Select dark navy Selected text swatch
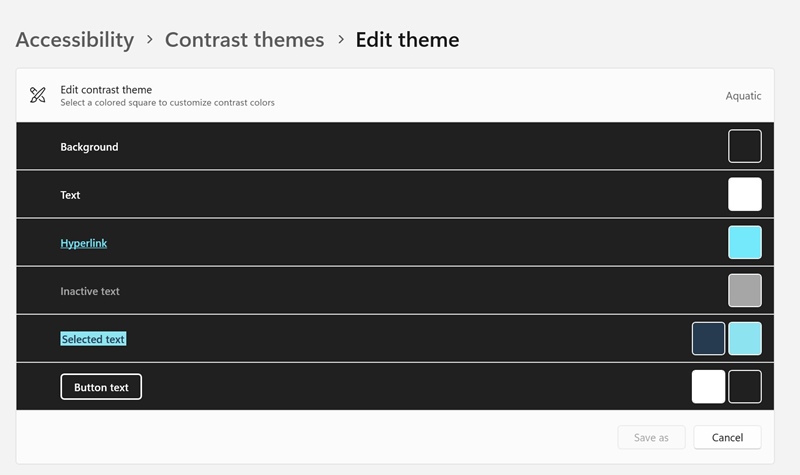800x475 pixels. click(x=708, y=338)
